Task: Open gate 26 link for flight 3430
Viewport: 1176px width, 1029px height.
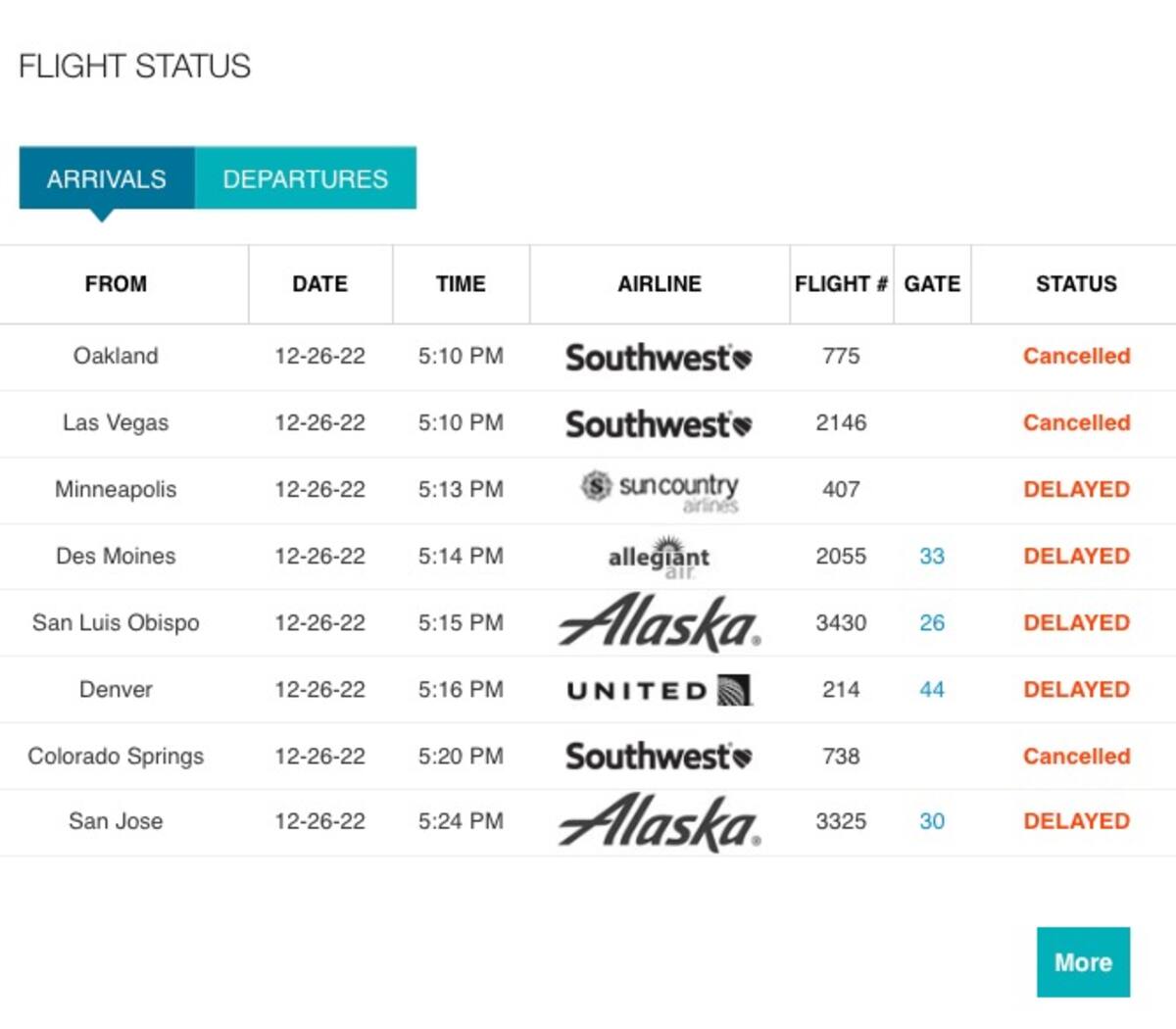Action: pyautogui.click(x=931, y=623)
